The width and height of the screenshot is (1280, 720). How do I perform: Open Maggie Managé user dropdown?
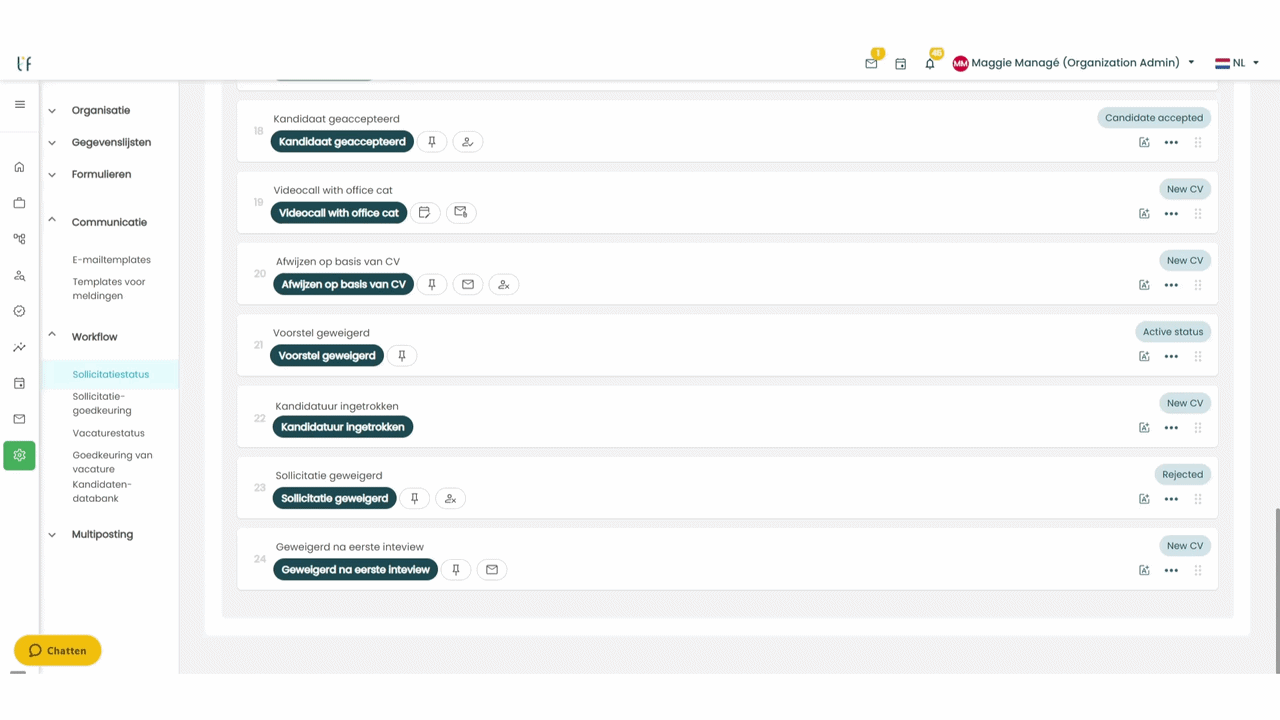tap(1074, 63)
